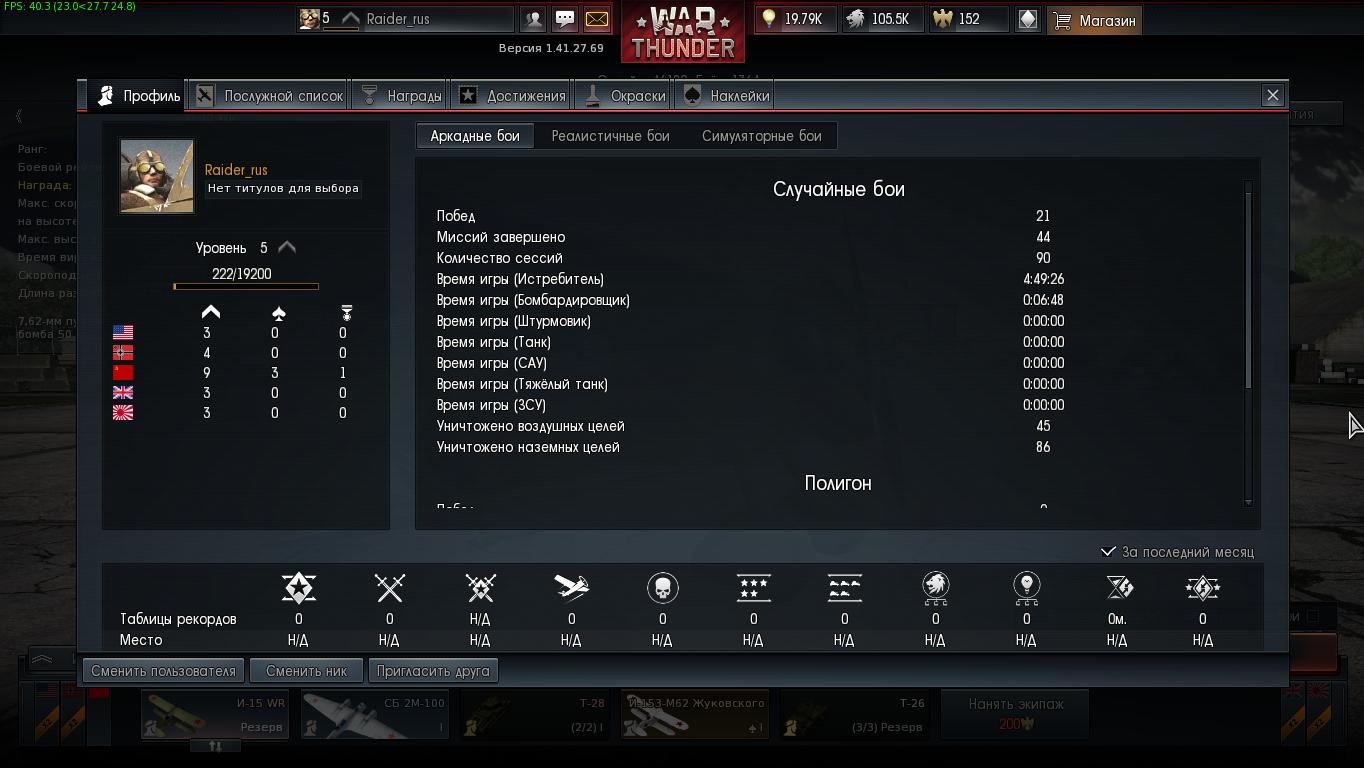This screenshot has height=768, width=1364.
Task: Collapse the panel with double-chevron button at bottom left
Action: 42,659
